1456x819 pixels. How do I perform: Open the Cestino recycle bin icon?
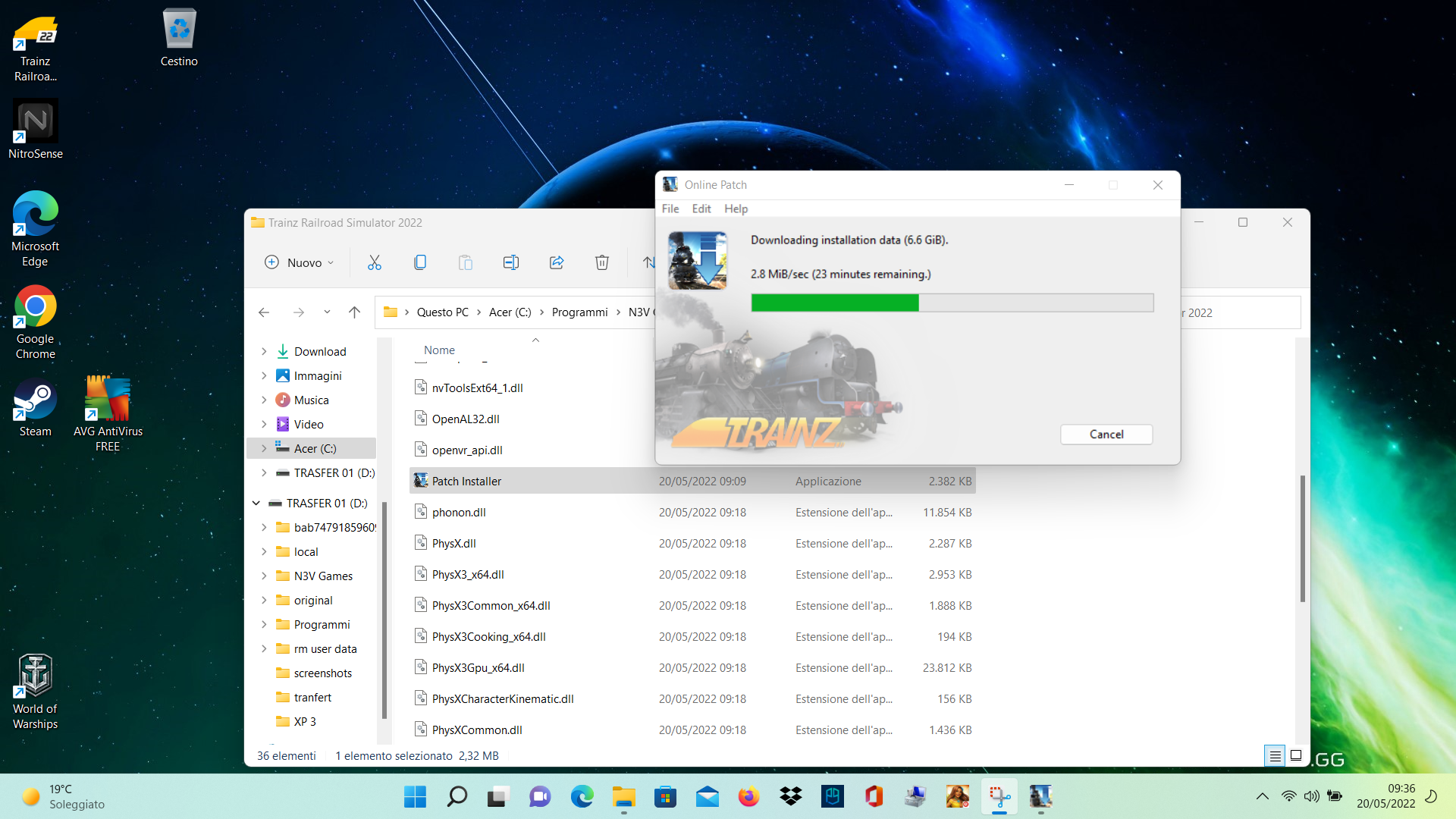point(179,38)
